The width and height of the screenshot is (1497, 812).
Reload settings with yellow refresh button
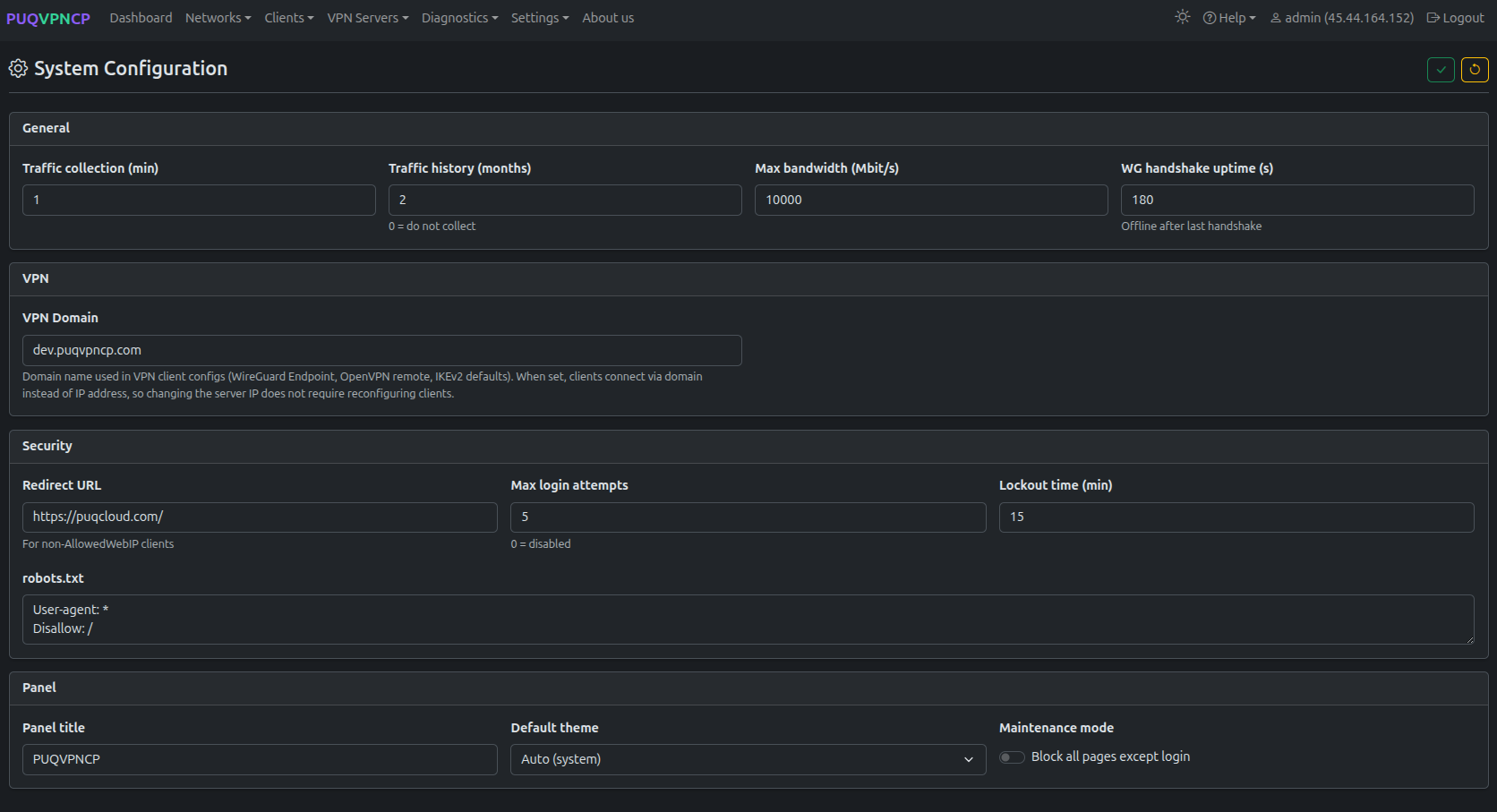coord(1475,70)
